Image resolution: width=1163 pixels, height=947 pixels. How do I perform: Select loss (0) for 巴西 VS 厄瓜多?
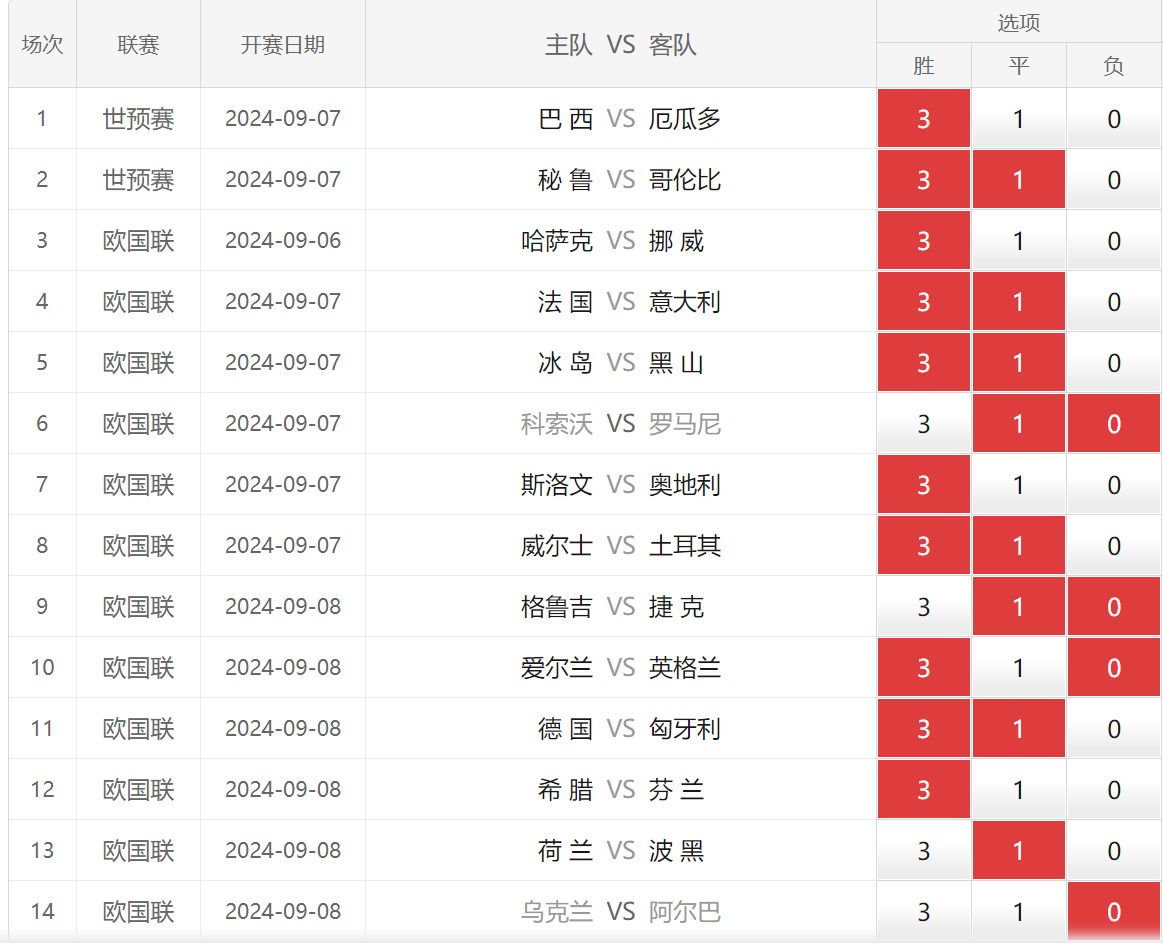(x=1113, y=119)
